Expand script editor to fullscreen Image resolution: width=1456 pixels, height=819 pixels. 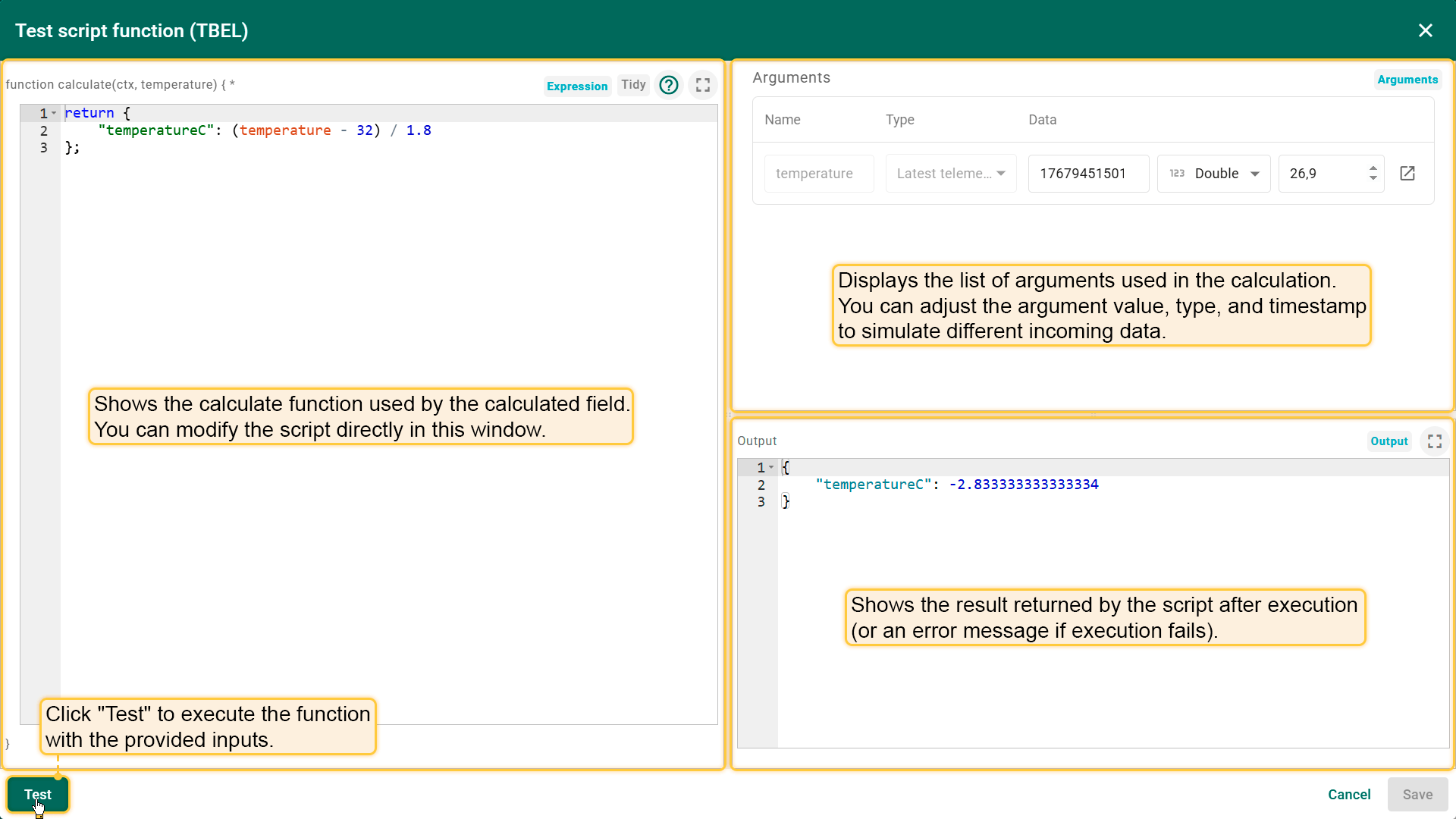pos(703,85)
